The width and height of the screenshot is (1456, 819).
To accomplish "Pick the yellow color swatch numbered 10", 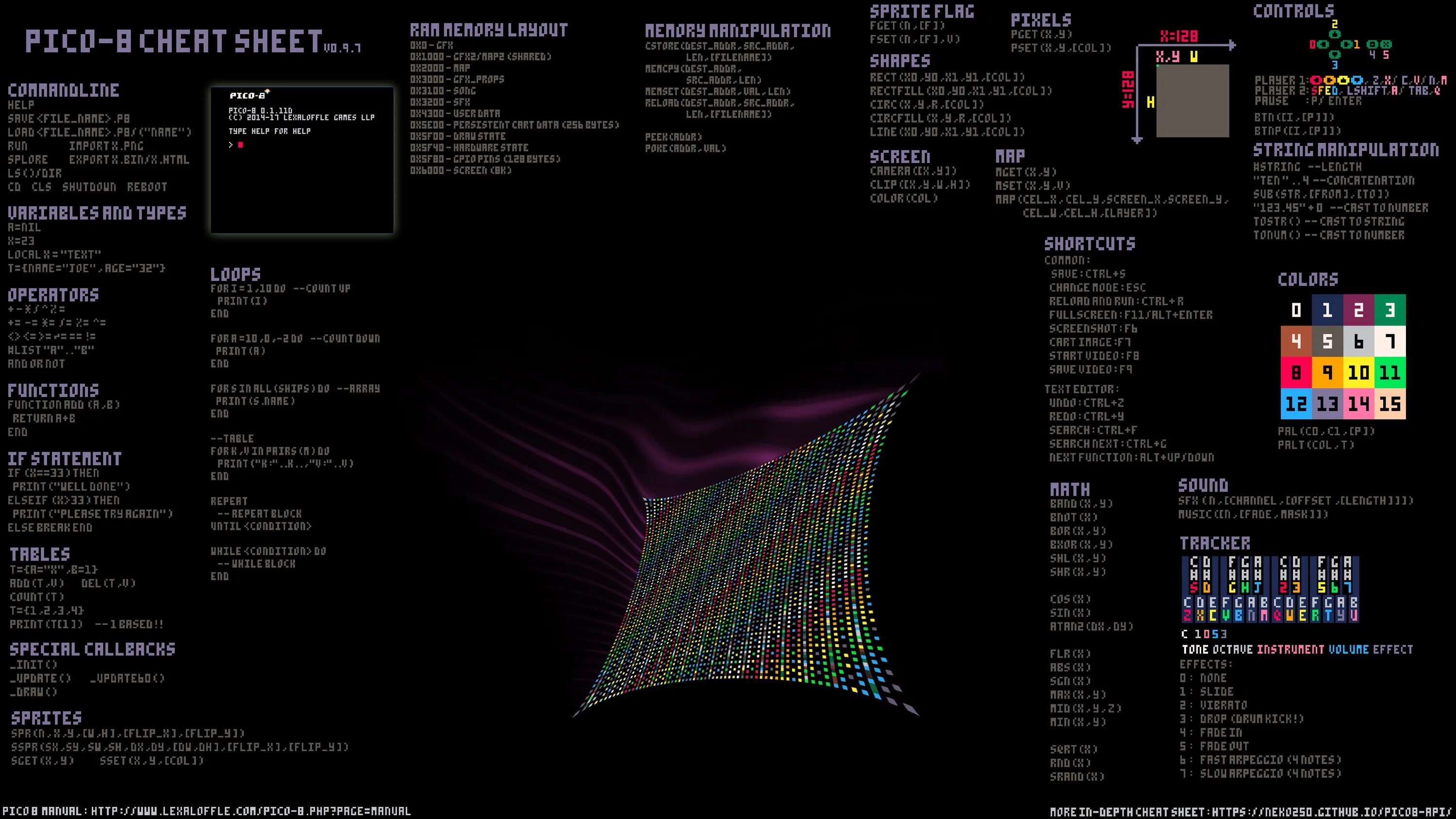I will [1358, 373].
